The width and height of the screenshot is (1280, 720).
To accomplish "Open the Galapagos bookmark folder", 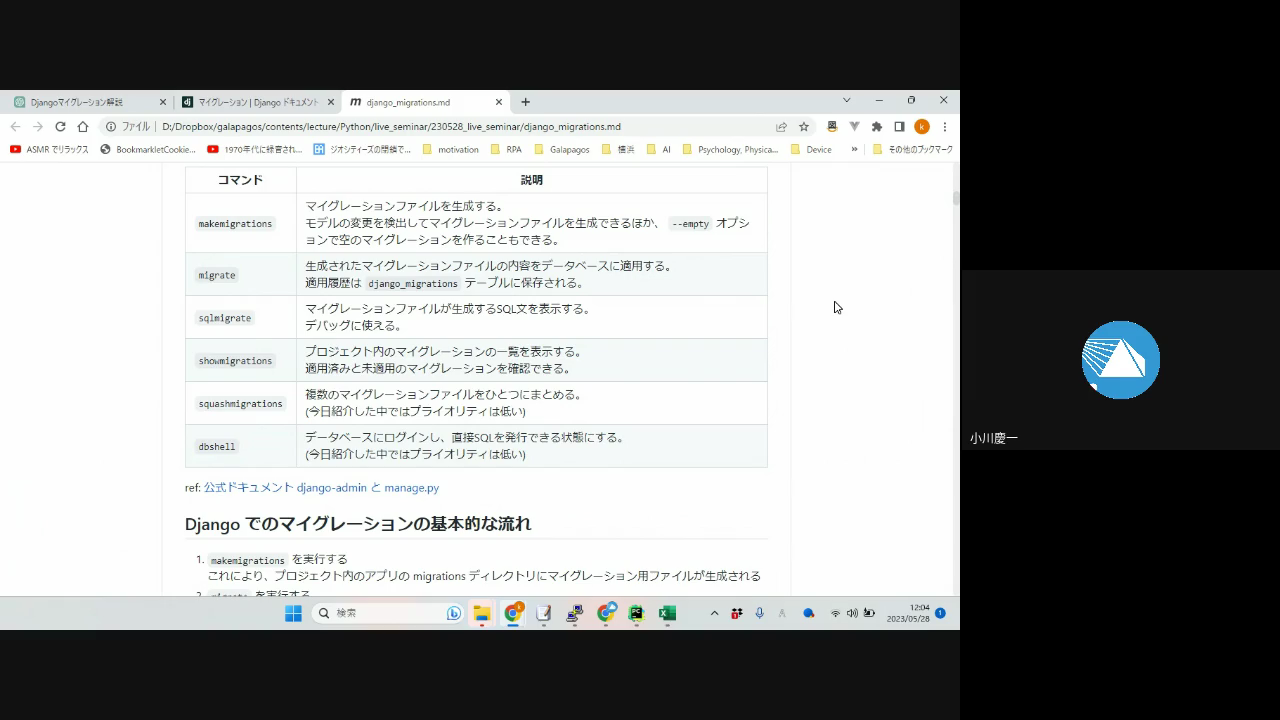I will coord(561,150).
